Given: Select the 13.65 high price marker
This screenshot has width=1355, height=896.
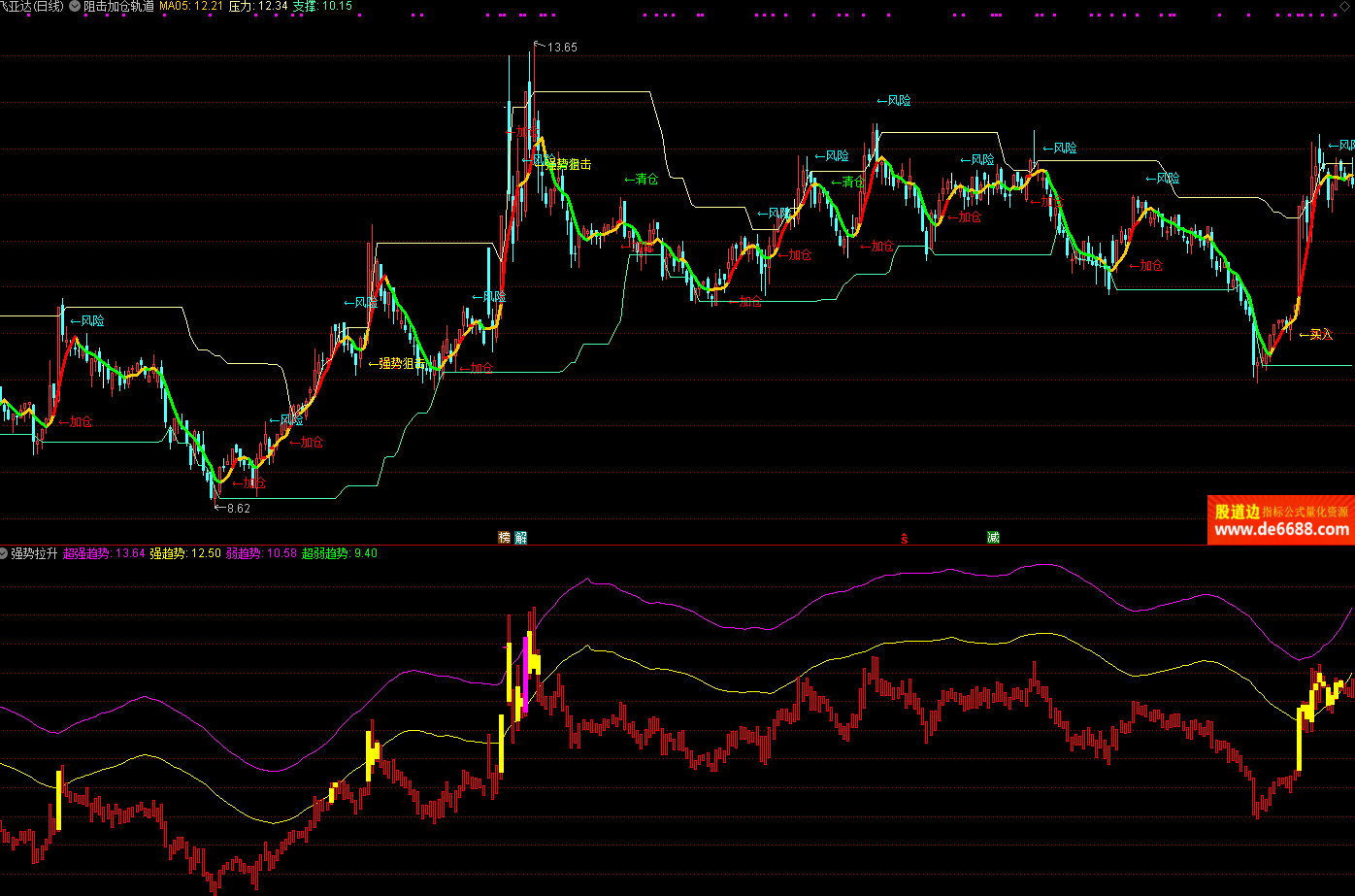Looking at the screenshot, I should point(562,48).
